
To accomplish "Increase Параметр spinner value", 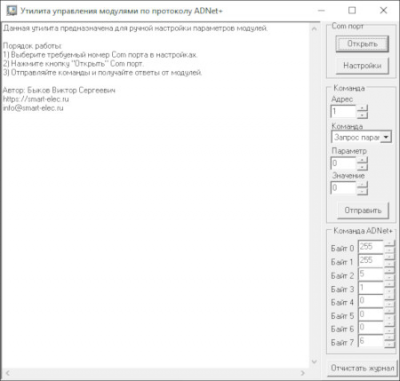I will pos(362,160).
